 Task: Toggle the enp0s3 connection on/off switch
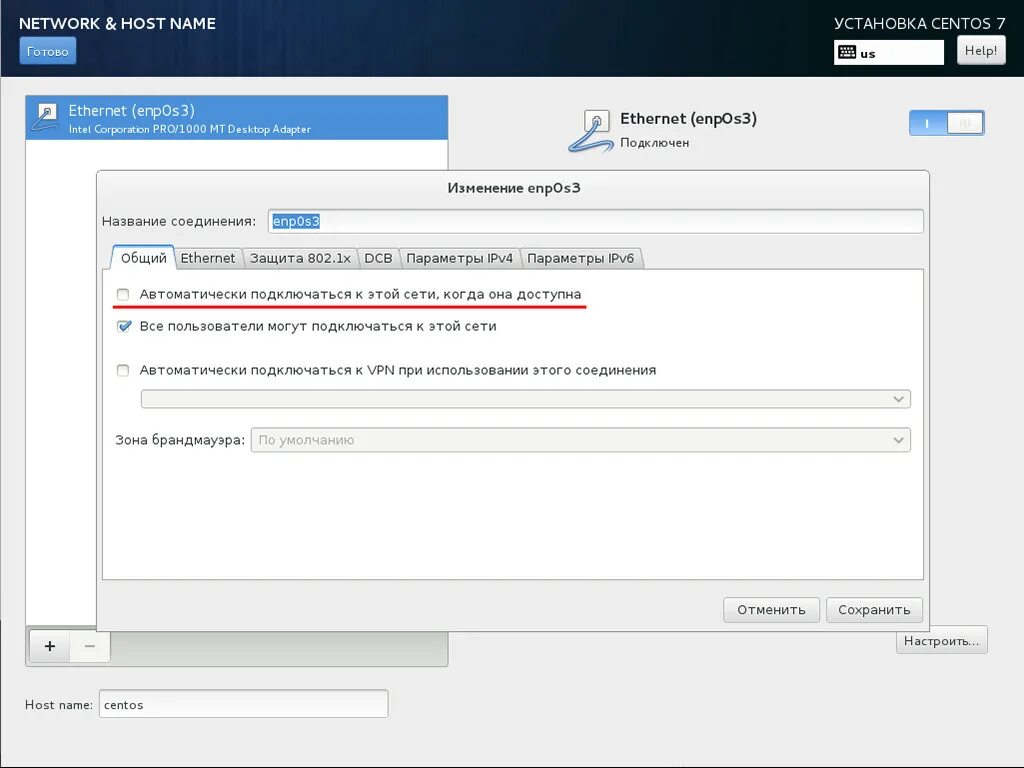[x=946, y=123]
